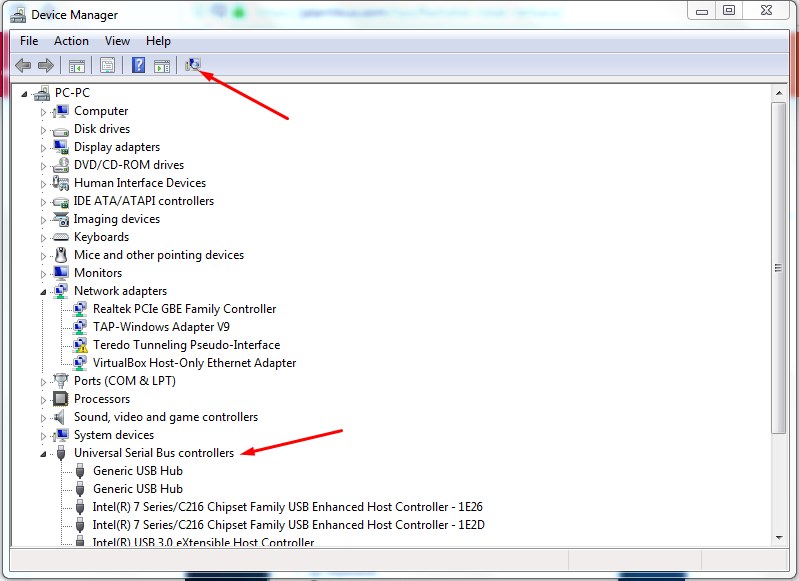
Task: Select the IDE ATA/ATAPI controllers label
Action: (x=144, y=201)
